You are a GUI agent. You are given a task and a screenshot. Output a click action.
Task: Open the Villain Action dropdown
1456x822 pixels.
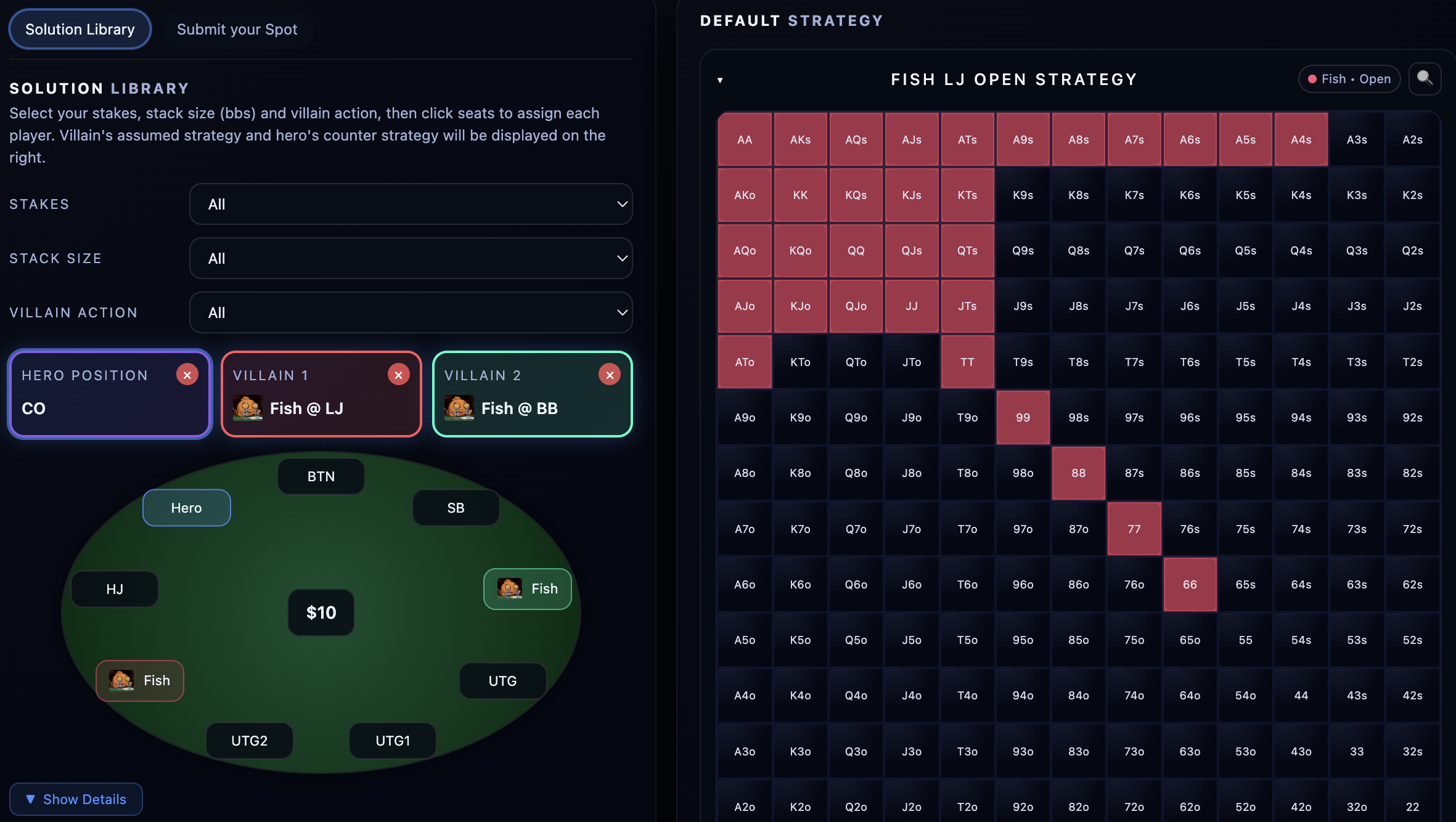pos(411,312)
